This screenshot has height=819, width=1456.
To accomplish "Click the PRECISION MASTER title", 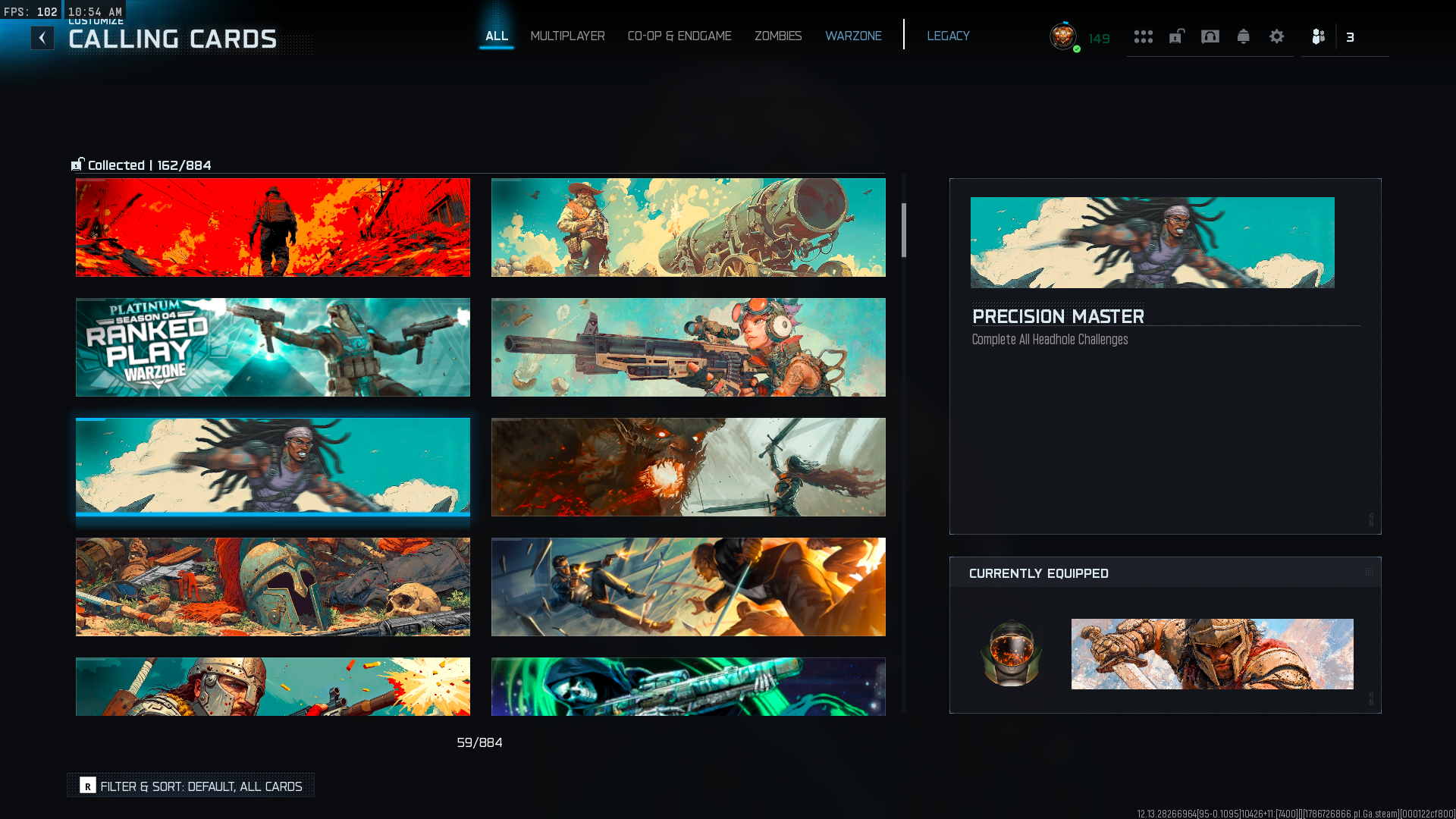I will pos(1058,316).
